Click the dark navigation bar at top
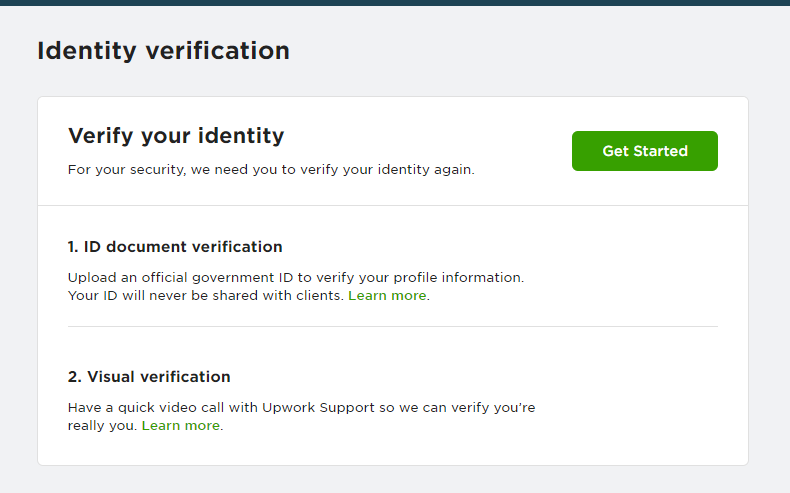This screenshot has width=790, height=493. 395,3
